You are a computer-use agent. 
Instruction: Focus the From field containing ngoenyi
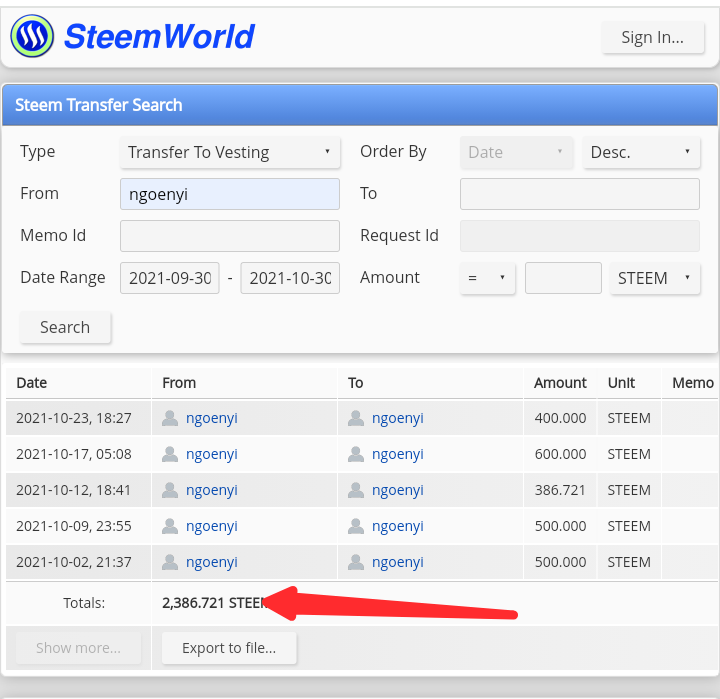click(x=230, y=194)
